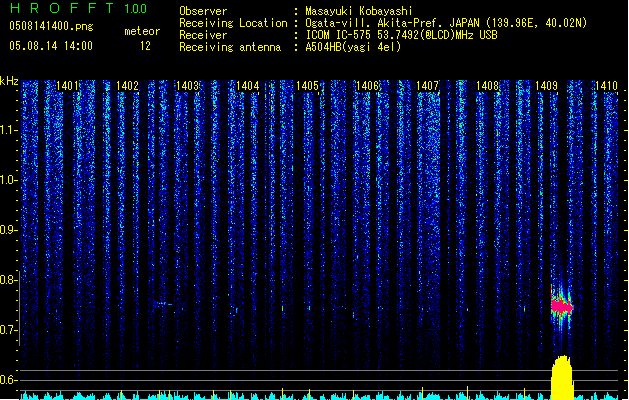Click the 1410 time marker

607,86
